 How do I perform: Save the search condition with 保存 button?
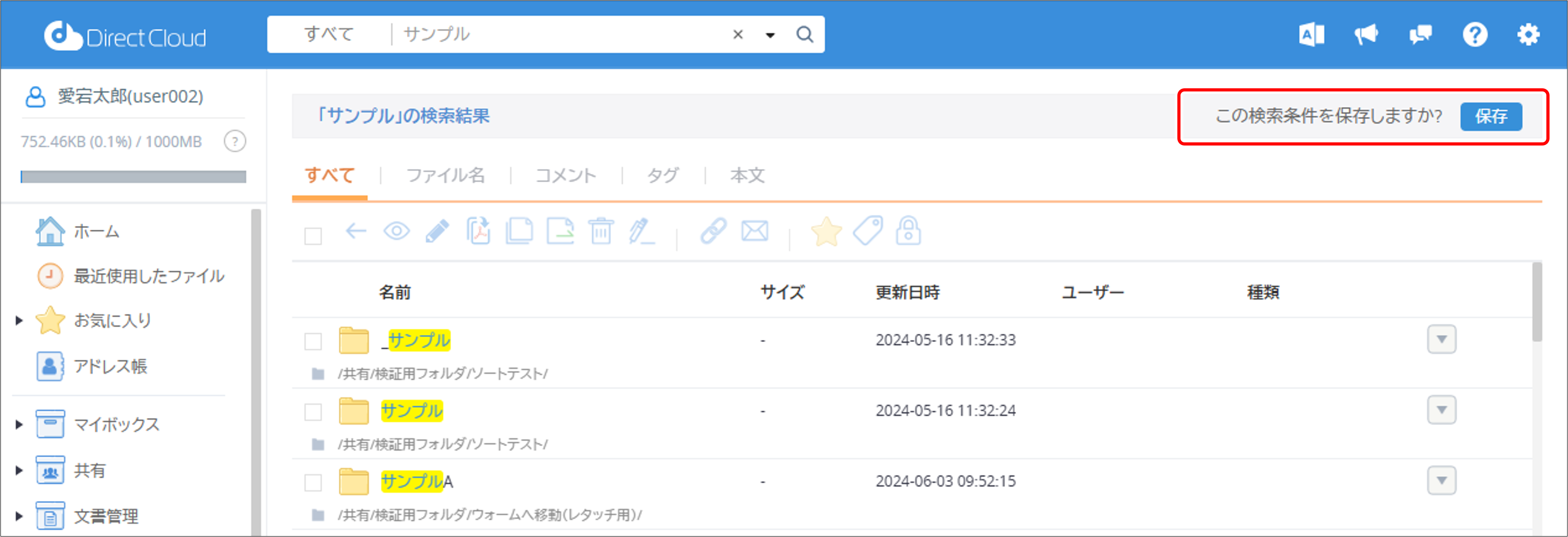1491,116
